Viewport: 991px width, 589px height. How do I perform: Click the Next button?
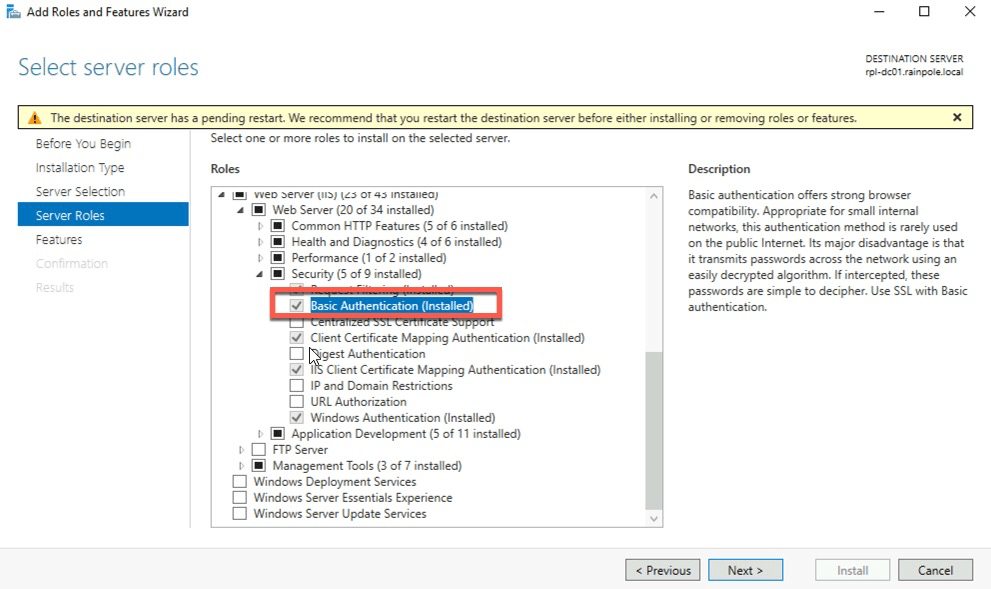click(x=745, y=570)
